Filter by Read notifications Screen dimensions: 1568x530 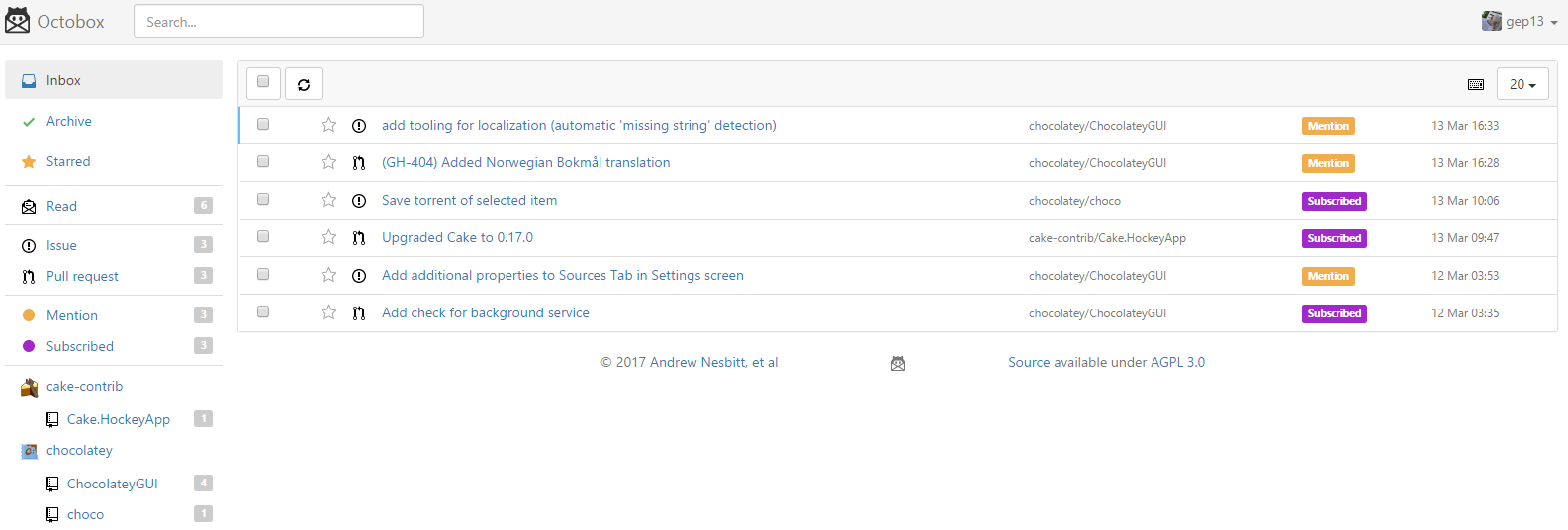click(114, 206)
